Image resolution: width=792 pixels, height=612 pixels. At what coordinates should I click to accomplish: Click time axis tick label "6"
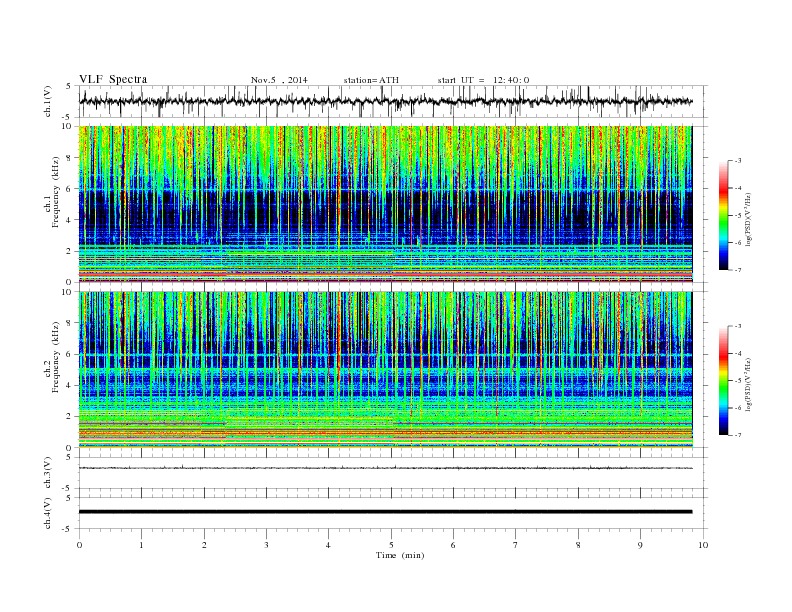(x=453, y=545)
